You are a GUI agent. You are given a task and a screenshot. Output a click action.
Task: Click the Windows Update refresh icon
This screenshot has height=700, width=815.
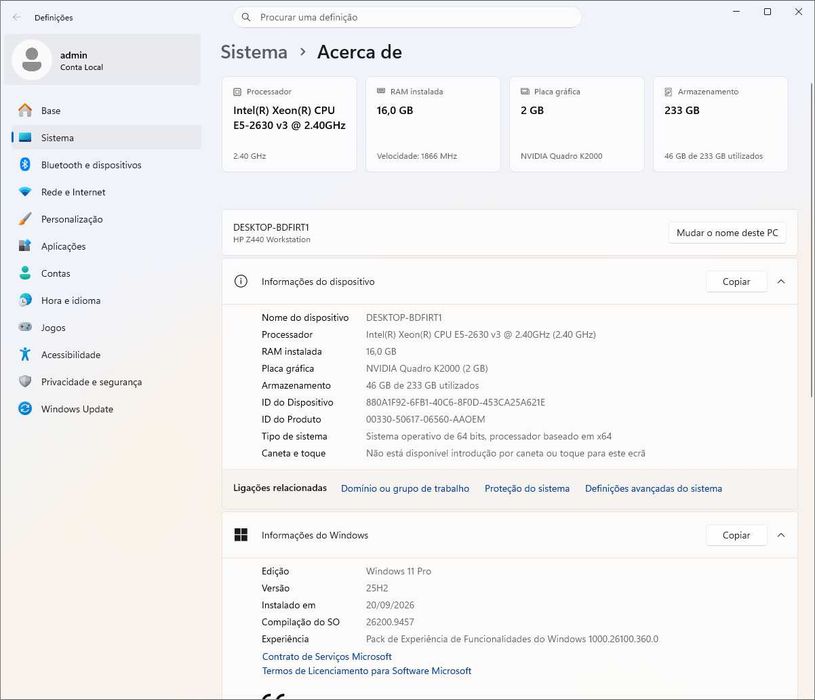(x=25, y=408)
